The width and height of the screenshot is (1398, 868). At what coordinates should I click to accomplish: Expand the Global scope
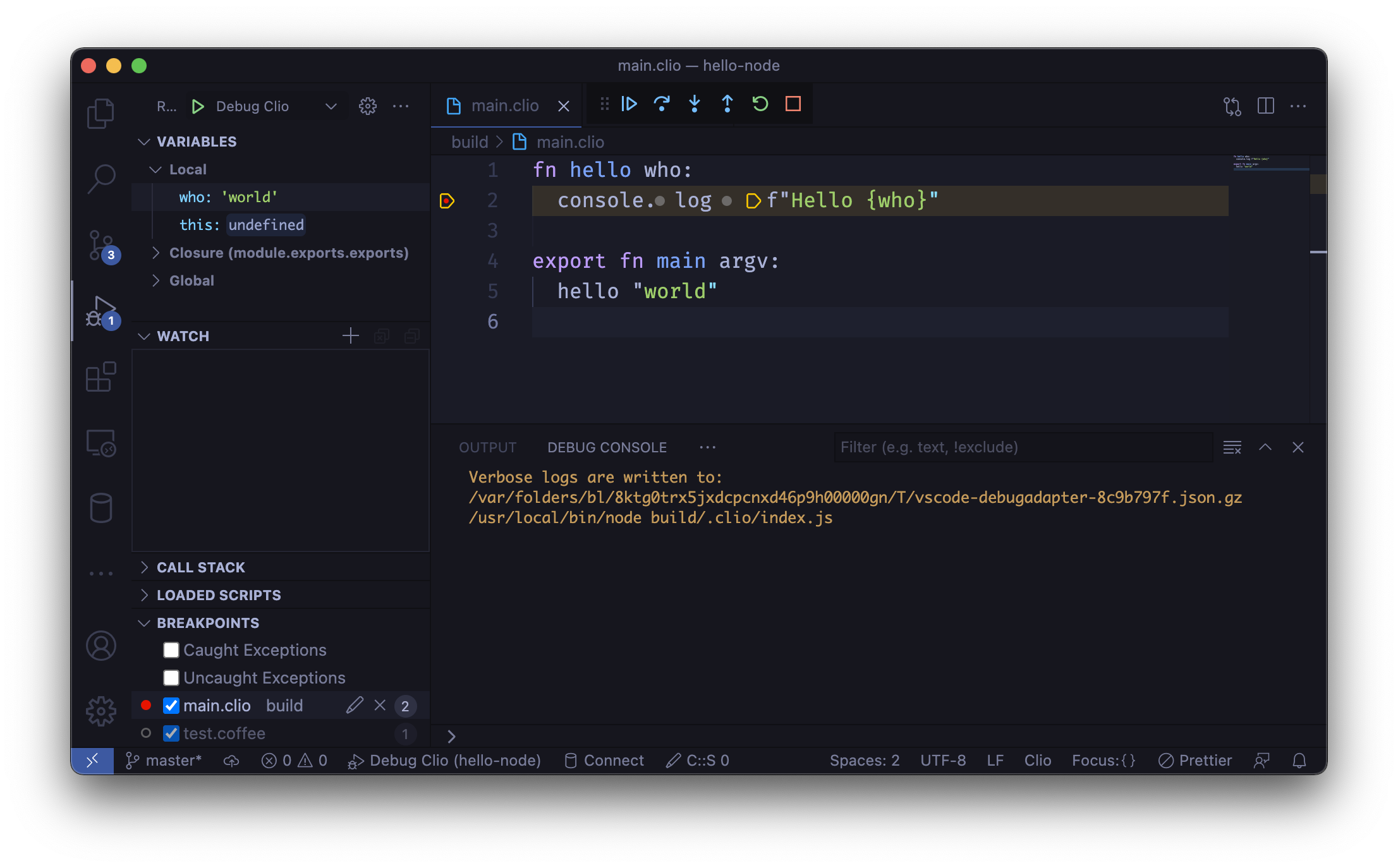click(281, 280)
